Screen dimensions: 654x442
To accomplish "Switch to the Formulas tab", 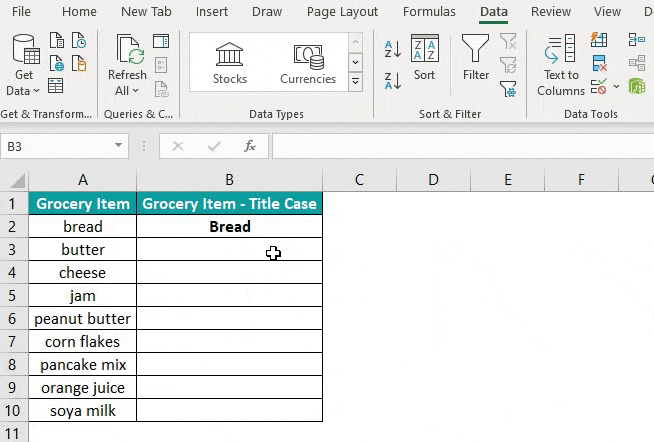I will point(429,12).
